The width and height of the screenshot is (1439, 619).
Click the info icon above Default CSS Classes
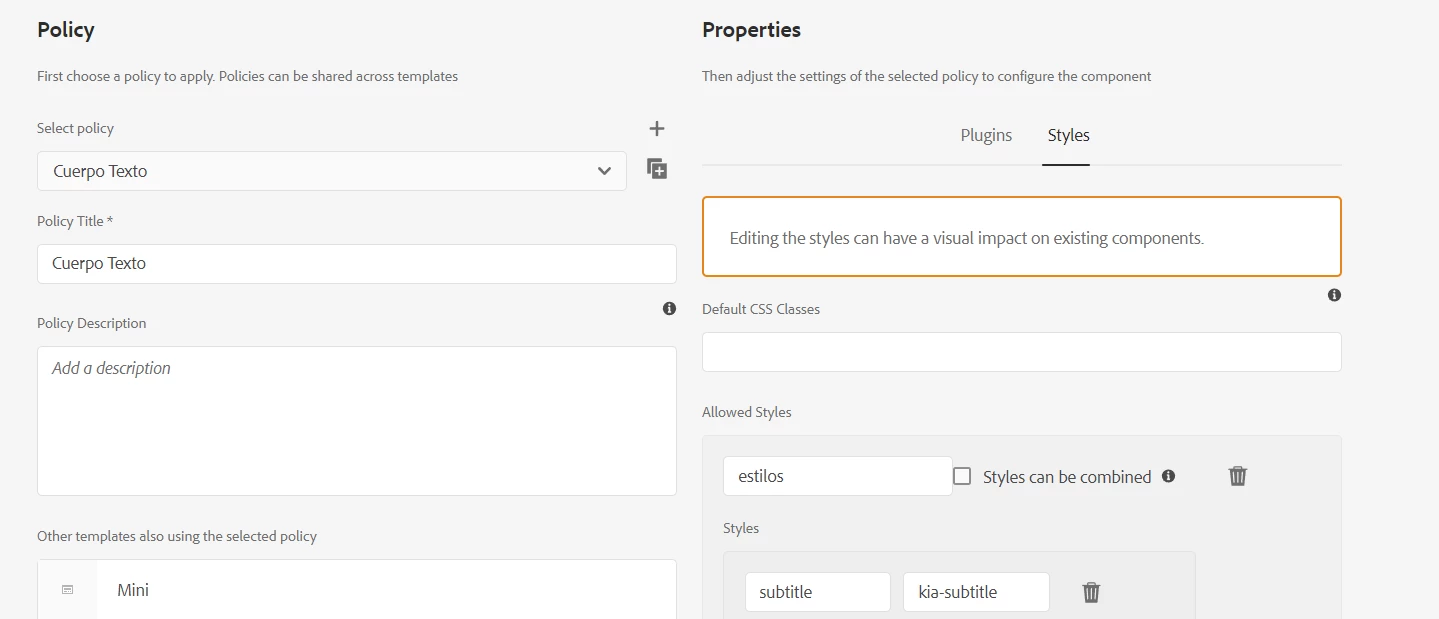tap(1334, 295)
